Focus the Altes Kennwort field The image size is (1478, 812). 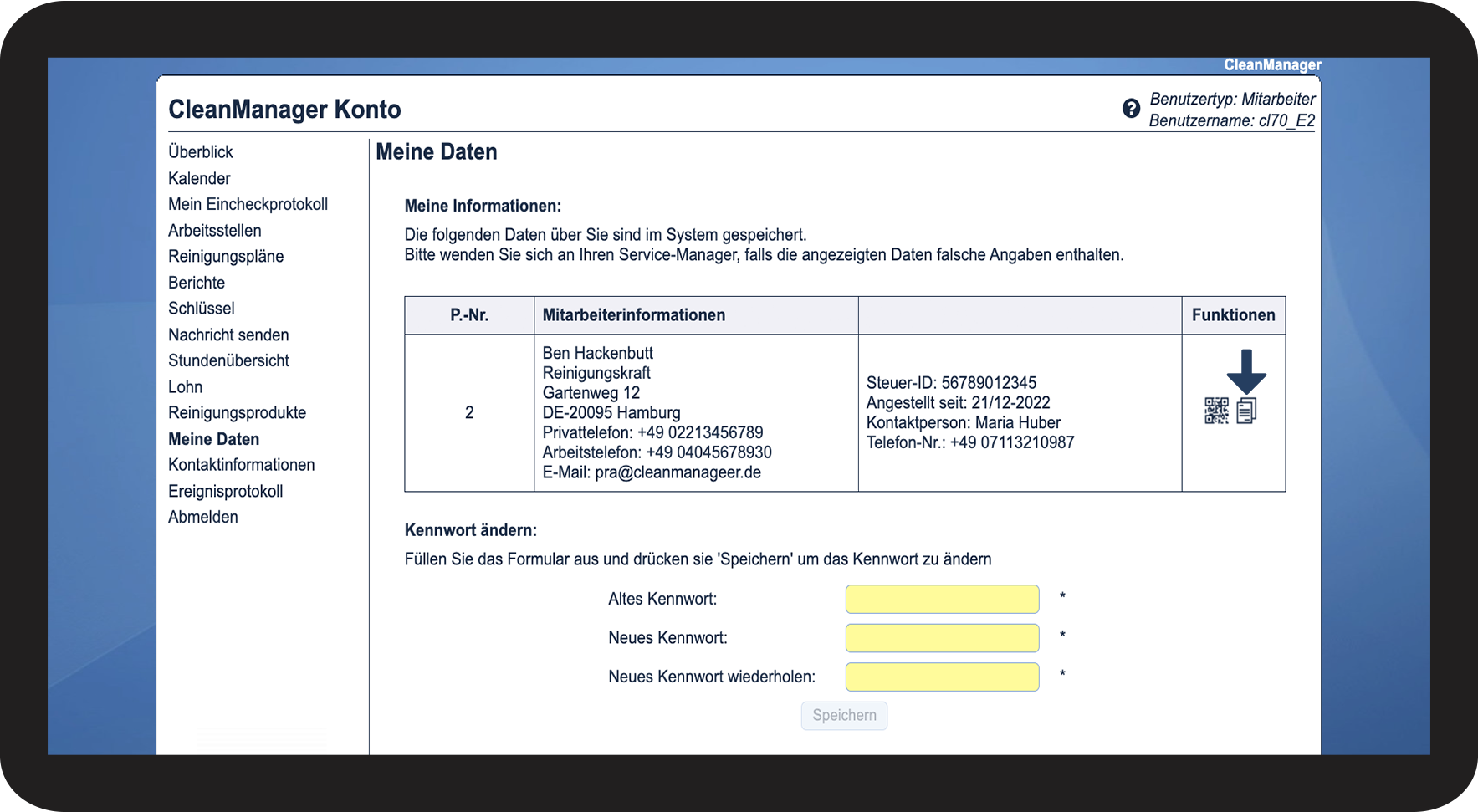point(942,600)
